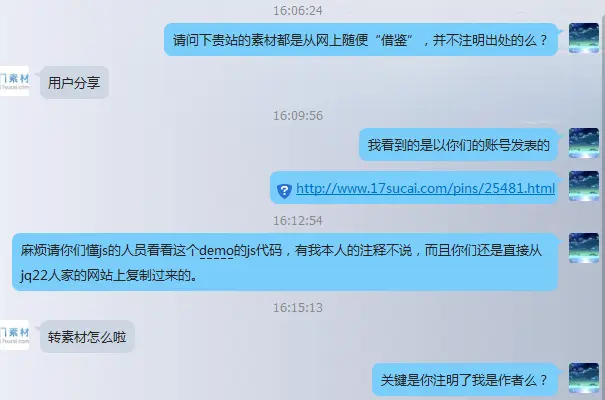The height and width of the screenshot is (400, 605).
Task: Click the long message mentioning jq22 demo
Action: coord(285,262)
